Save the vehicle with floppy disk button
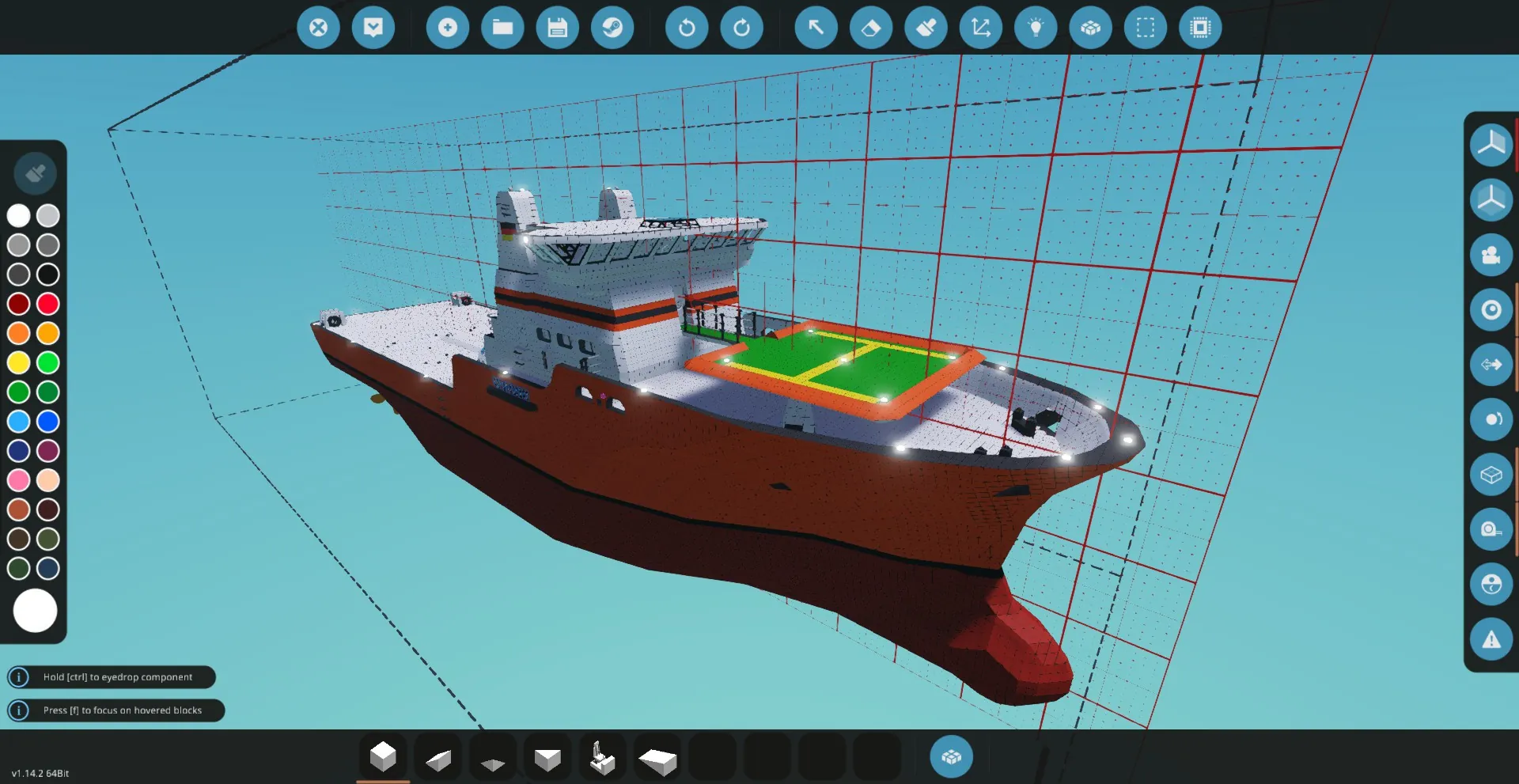 (x=558, y=28)
